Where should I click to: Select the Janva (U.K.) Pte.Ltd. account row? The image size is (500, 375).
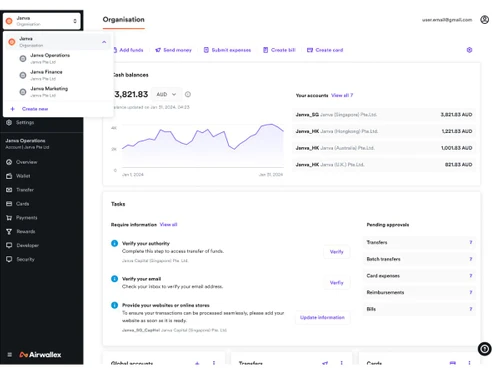[384, 165]
